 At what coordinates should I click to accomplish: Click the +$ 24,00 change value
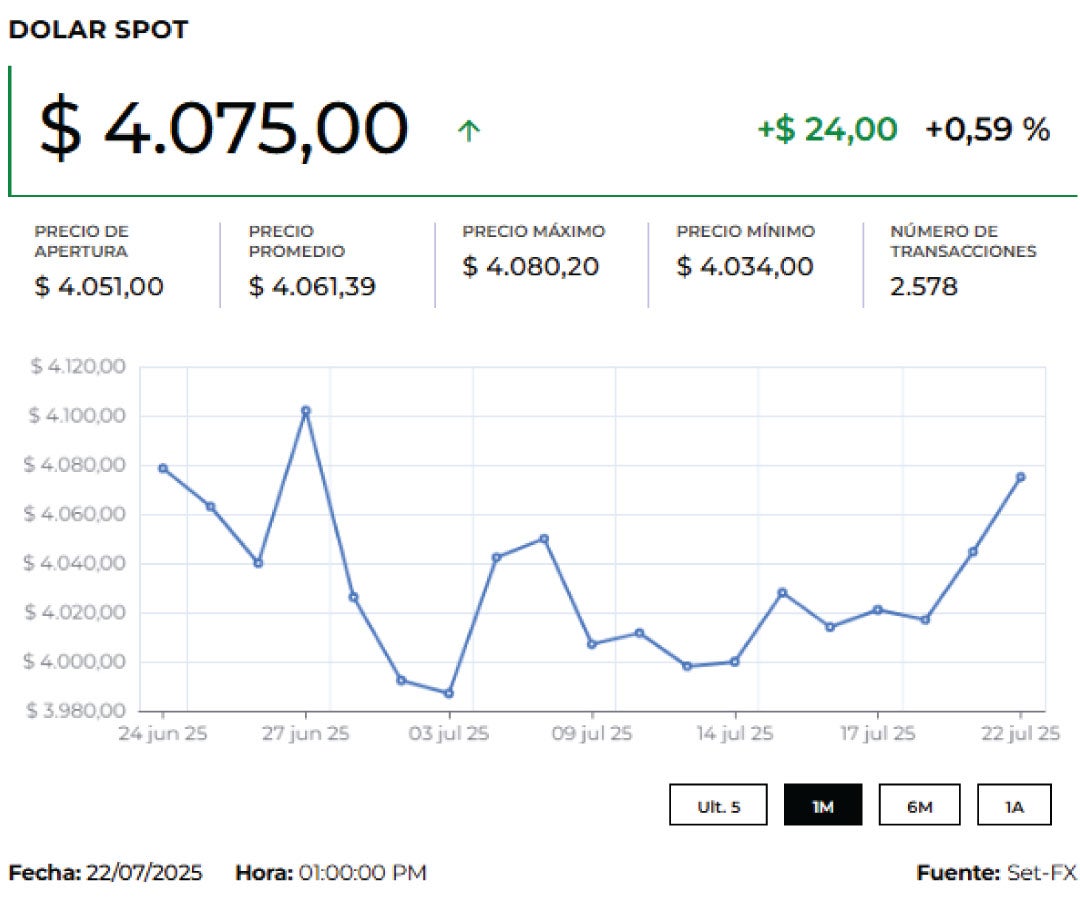coord(827,129)
